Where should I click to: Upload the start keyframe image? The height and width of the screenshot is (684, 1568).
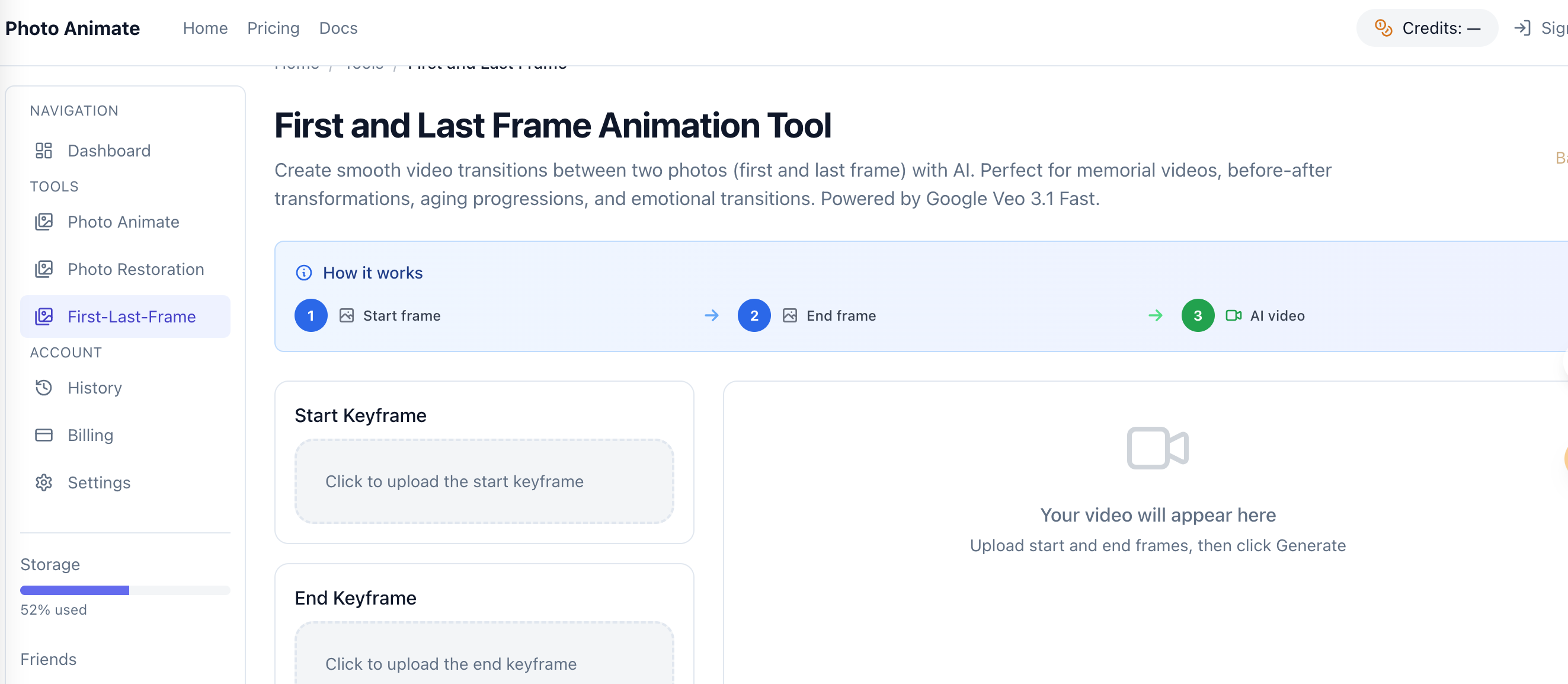point(485,481)
